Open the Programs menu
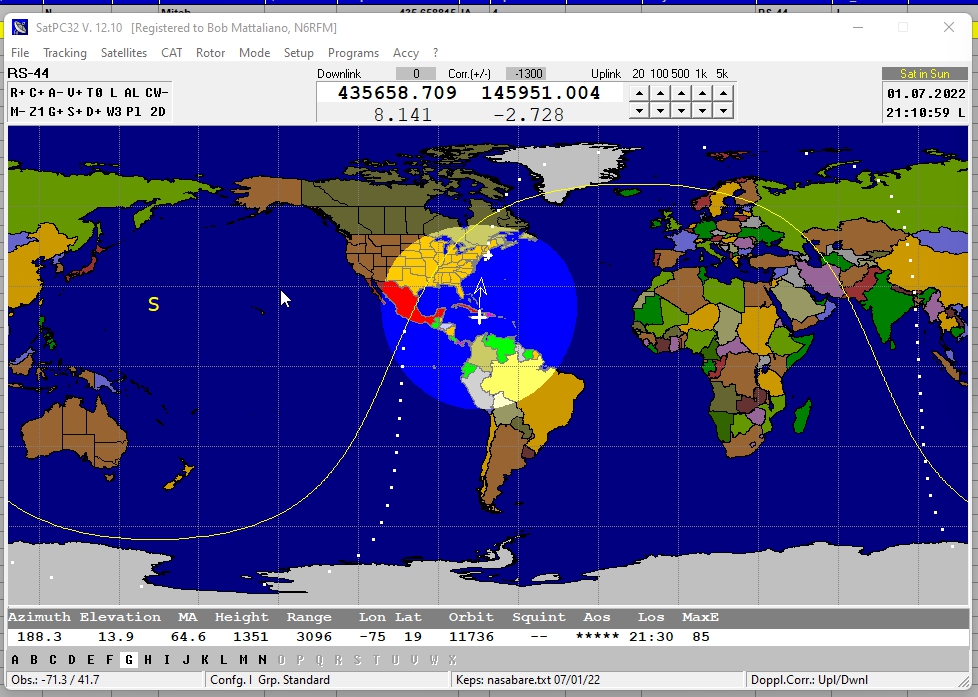Image resolution: width=978 pixels, height=697 pixels. tap(354, 53)
